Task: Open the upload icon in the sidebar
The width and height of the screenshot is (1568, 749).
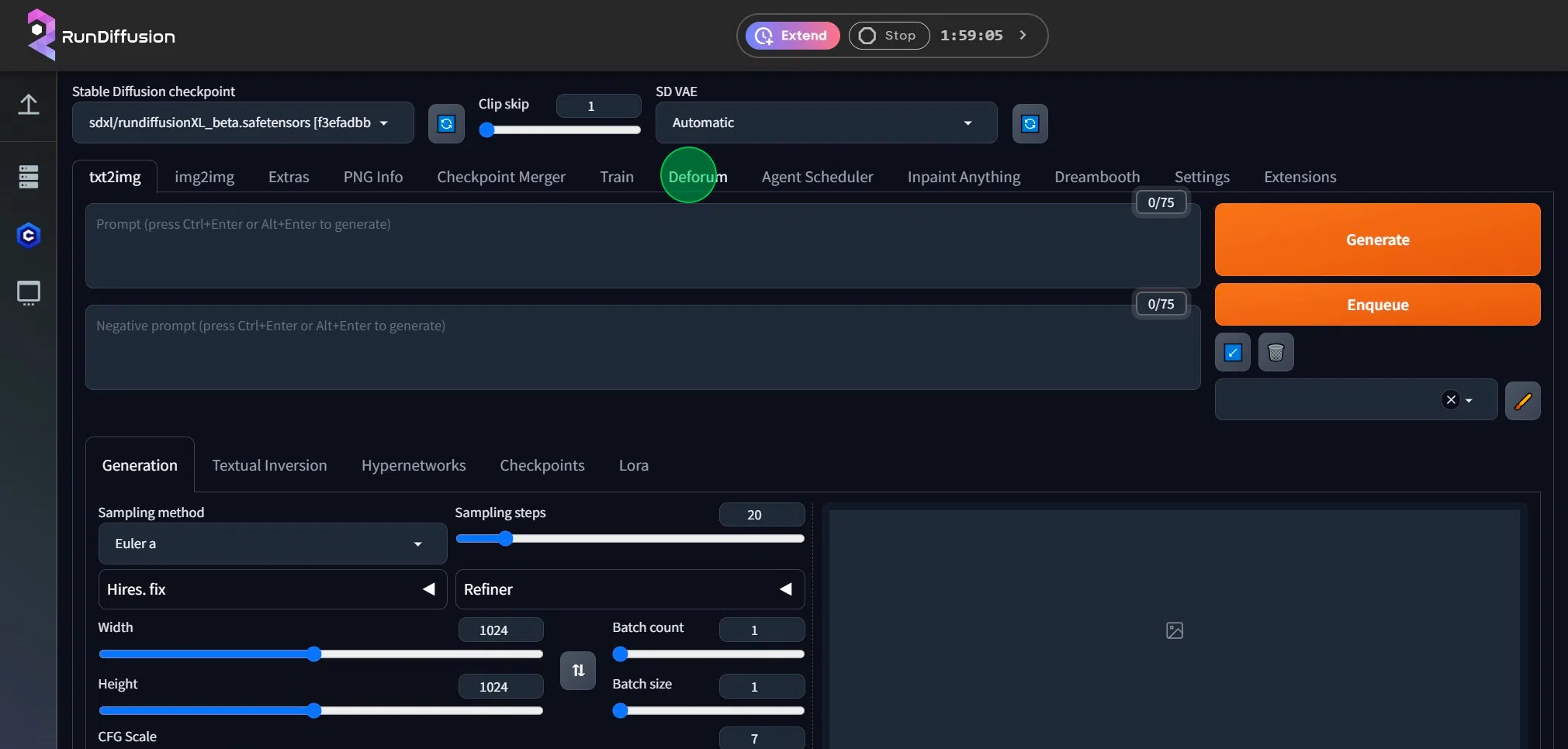Action: click(29, 104)
